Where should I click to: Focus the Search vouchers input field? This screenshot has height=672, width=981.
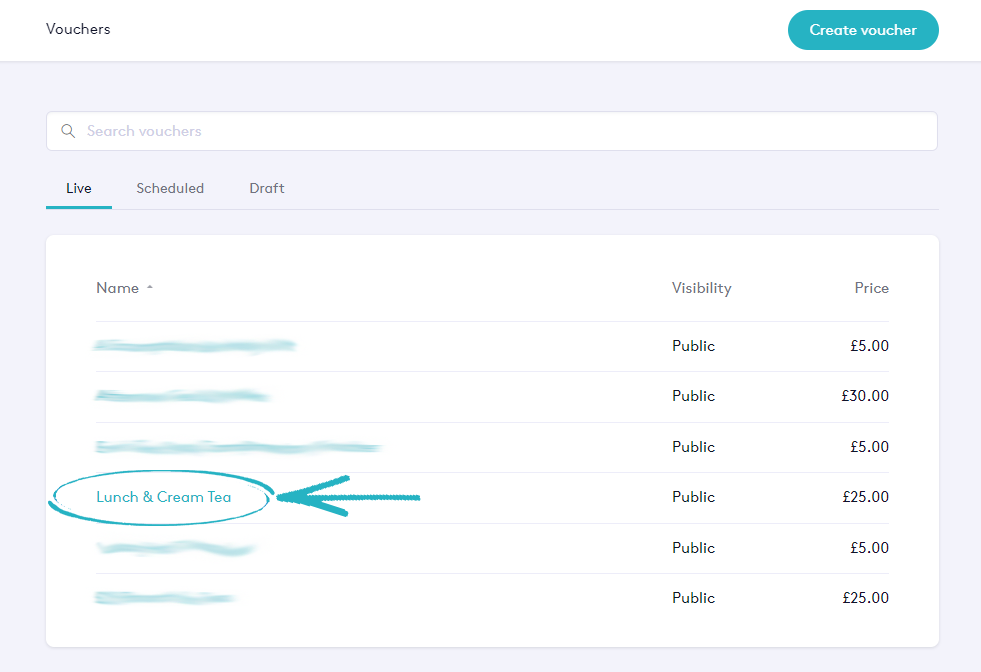click(x=500, y=131)
